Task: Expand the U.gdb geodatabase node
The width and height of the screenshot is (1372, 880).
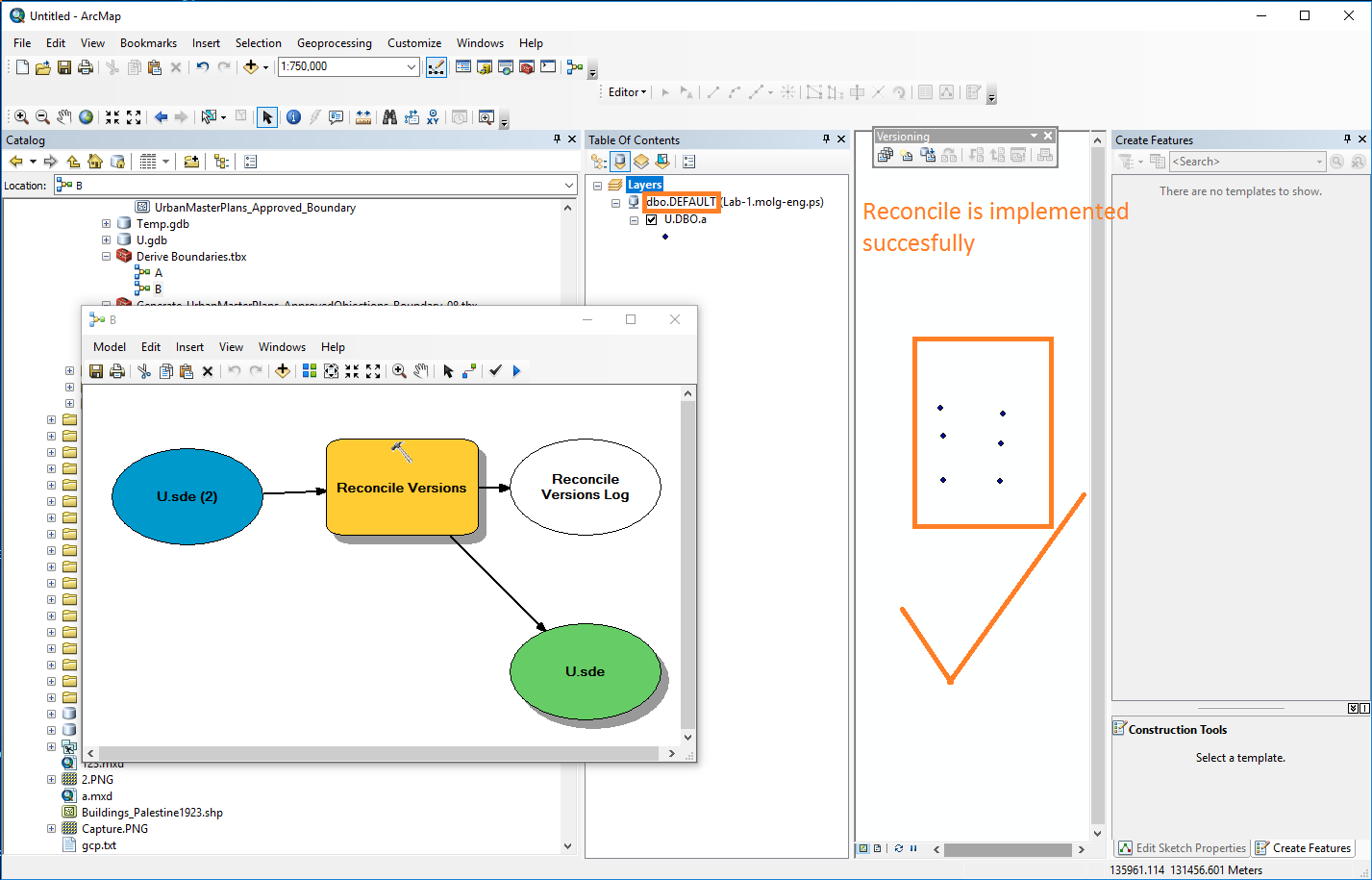Action: pos(107,240)
